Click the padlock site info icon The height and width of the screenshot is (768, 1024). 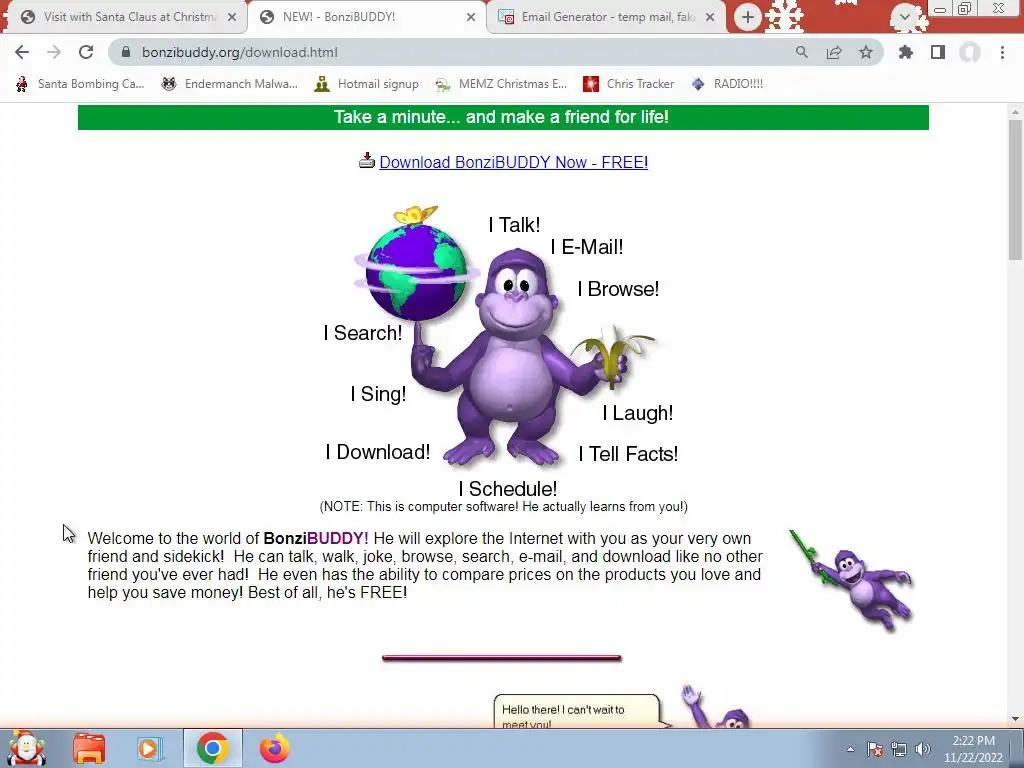click(126, 52)
